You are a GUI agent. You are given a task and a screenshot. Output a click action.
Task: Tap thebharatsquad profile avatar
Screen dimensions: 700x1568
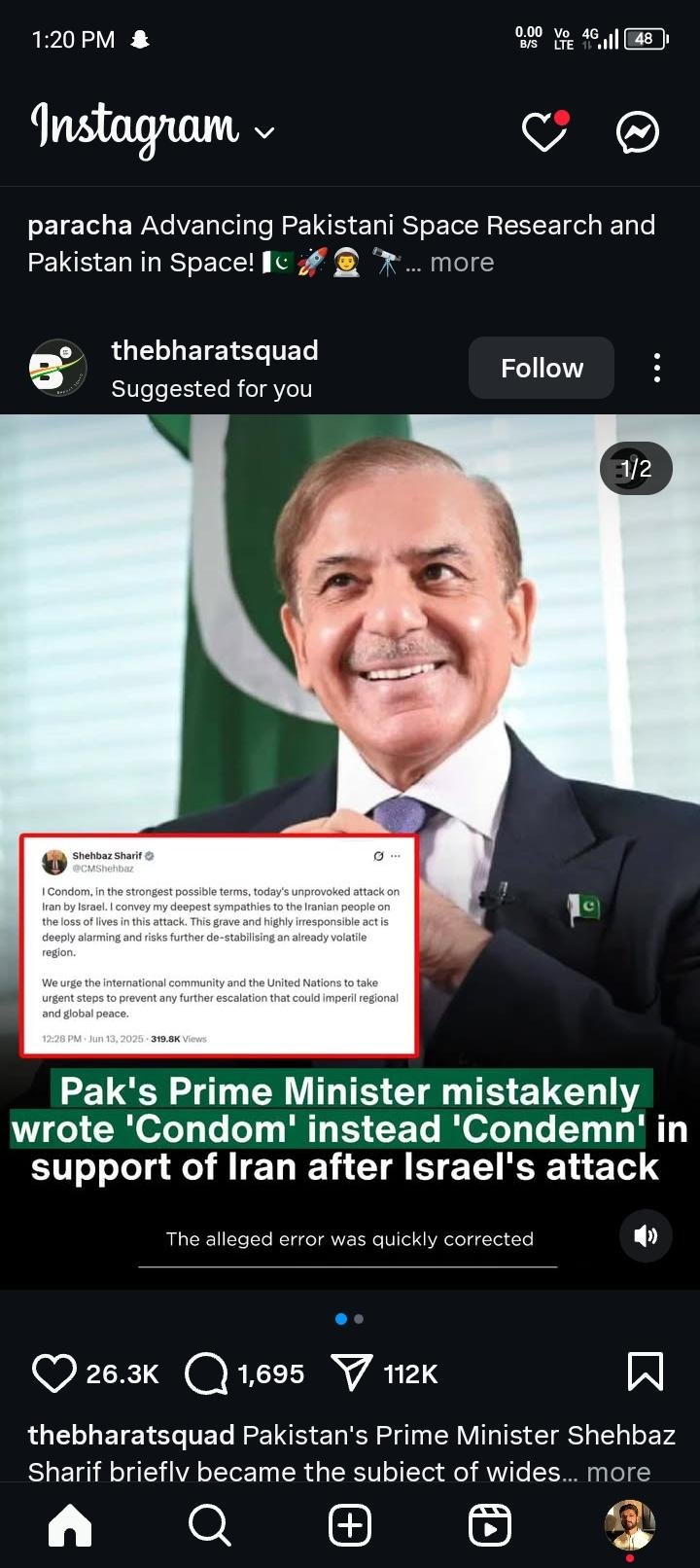pos(57,368)
